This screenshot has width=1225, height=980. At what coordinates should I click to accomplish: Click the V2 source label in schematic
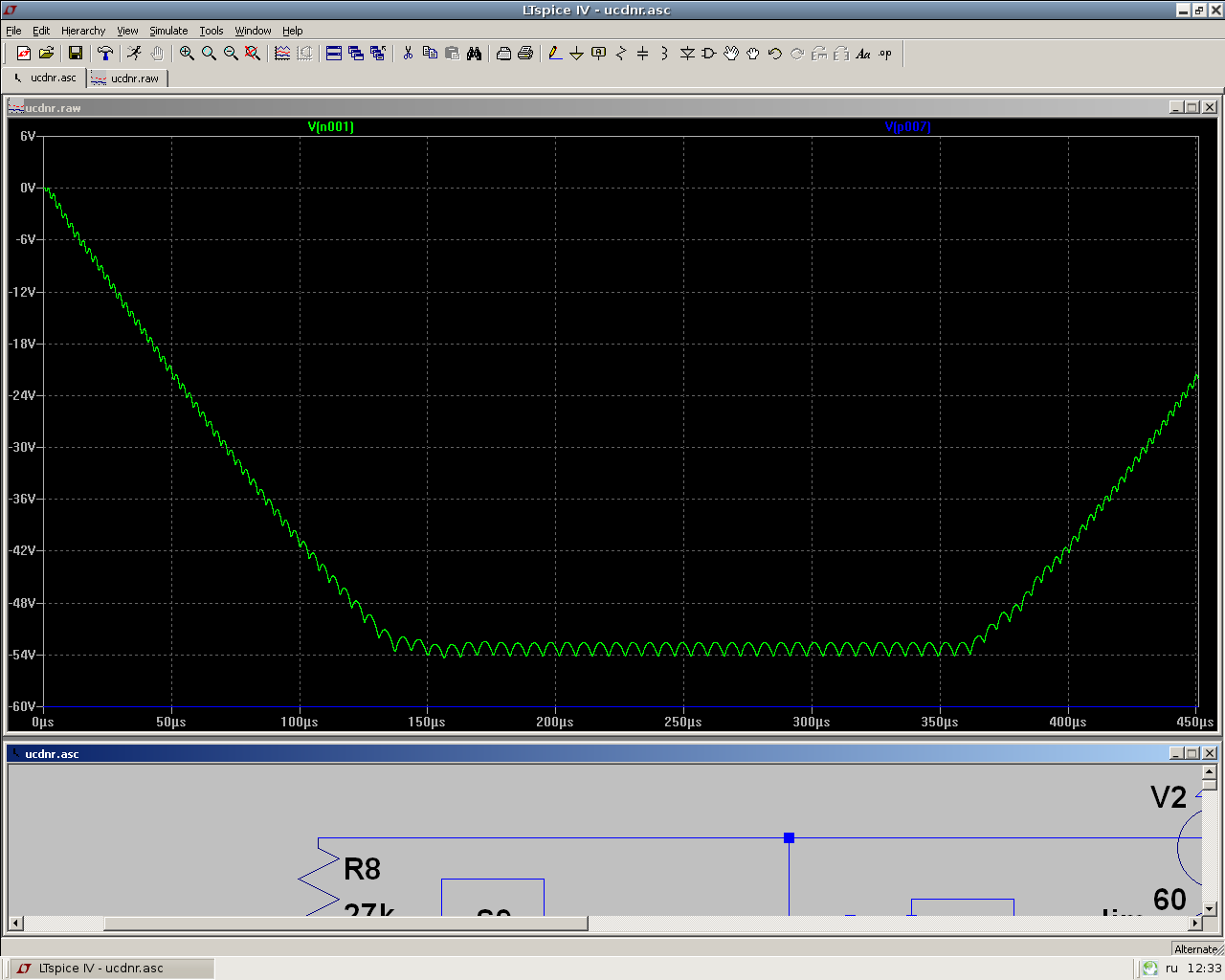pyautogui.click(x=1169, y=797)
